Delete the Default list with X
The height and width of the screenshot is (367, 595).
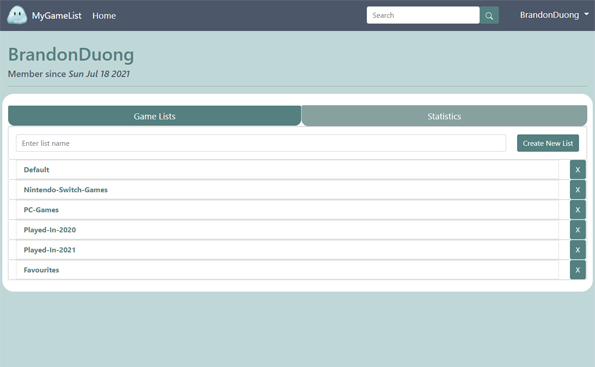pyautogui.click(x=578, y=170)
